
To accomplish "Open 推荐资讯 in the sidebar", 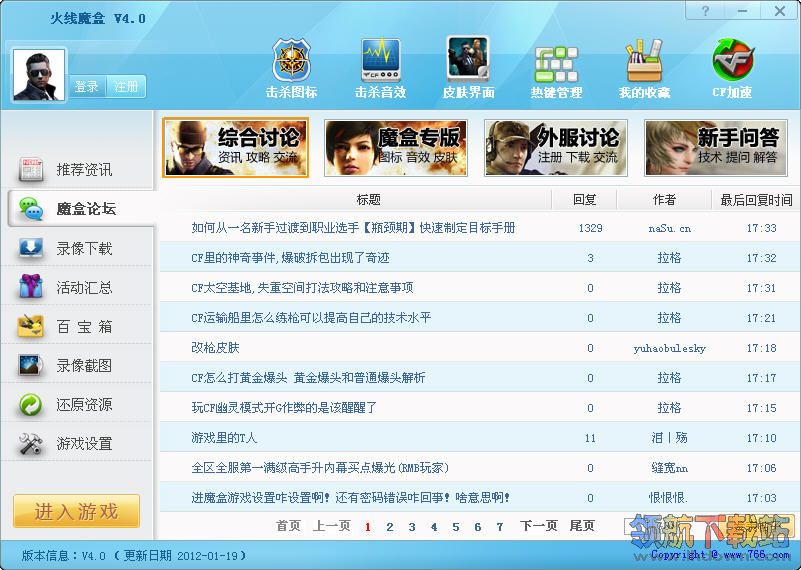I will 79,169.
